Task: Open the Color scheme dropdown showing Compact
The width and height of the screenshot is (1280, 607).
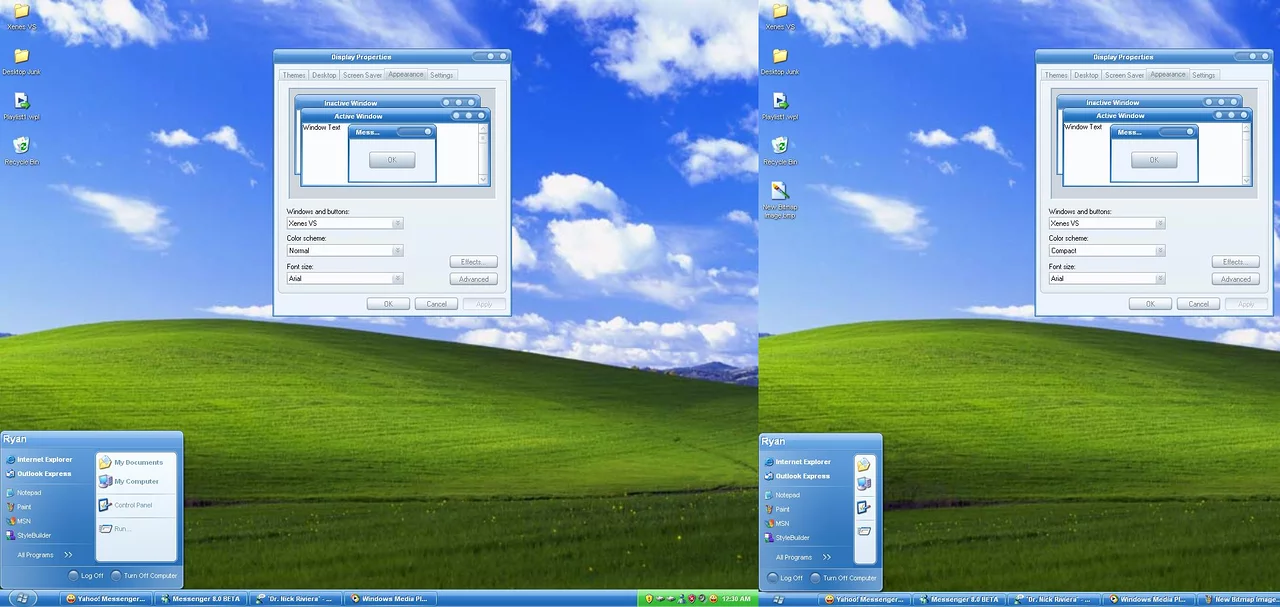Action: (x=1107, y=251)
